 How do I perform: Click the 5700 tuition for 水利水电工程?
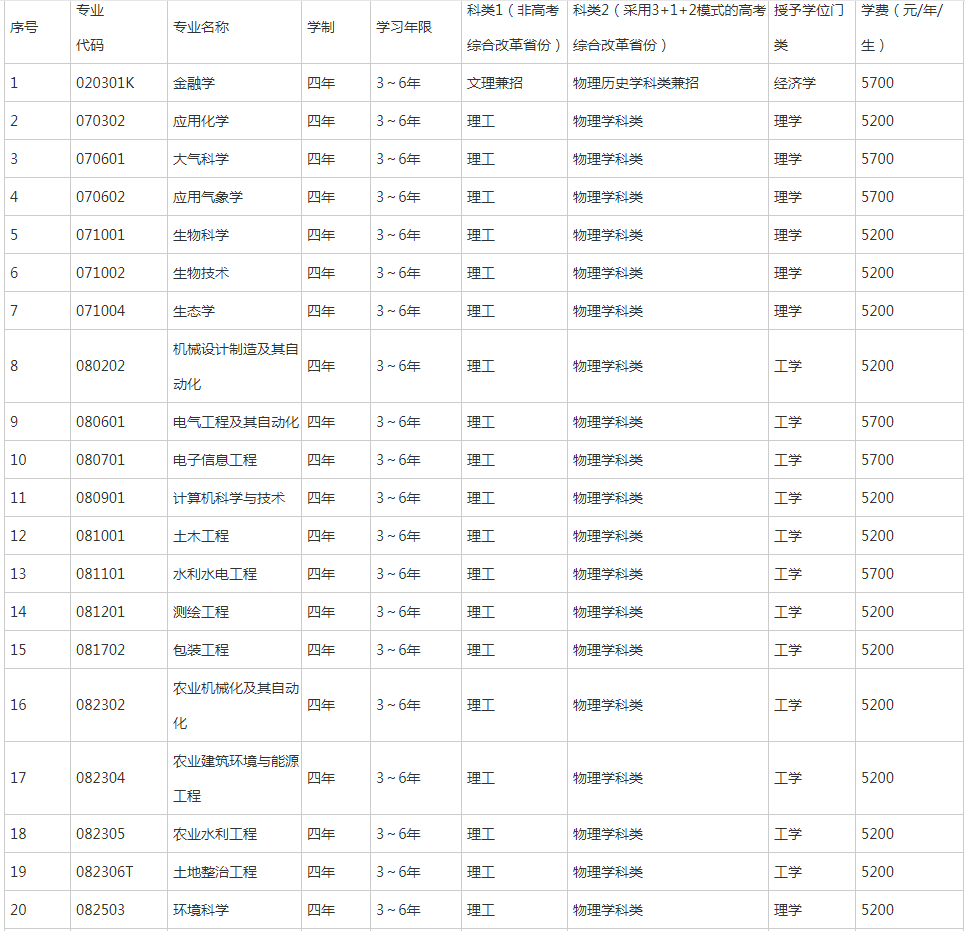point(877,574)
